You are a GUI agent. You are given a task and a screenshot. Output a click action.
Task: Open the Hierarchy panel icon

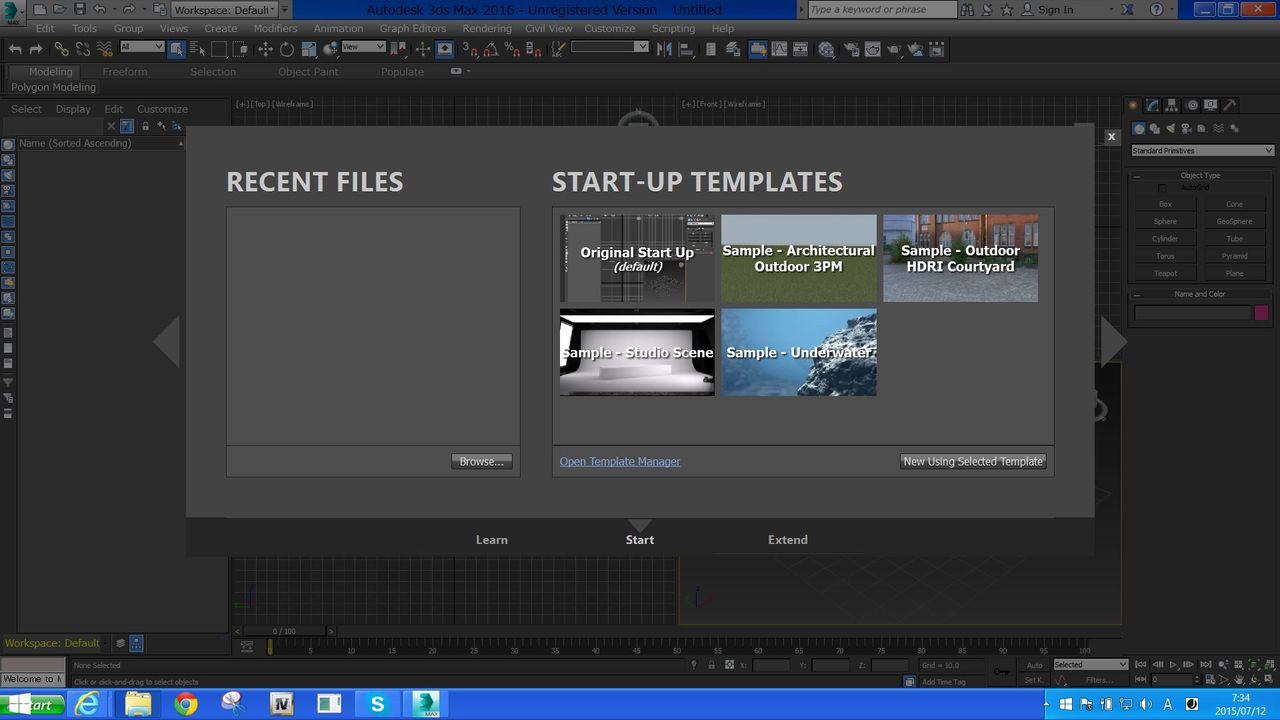click(x=1171, y=105)
